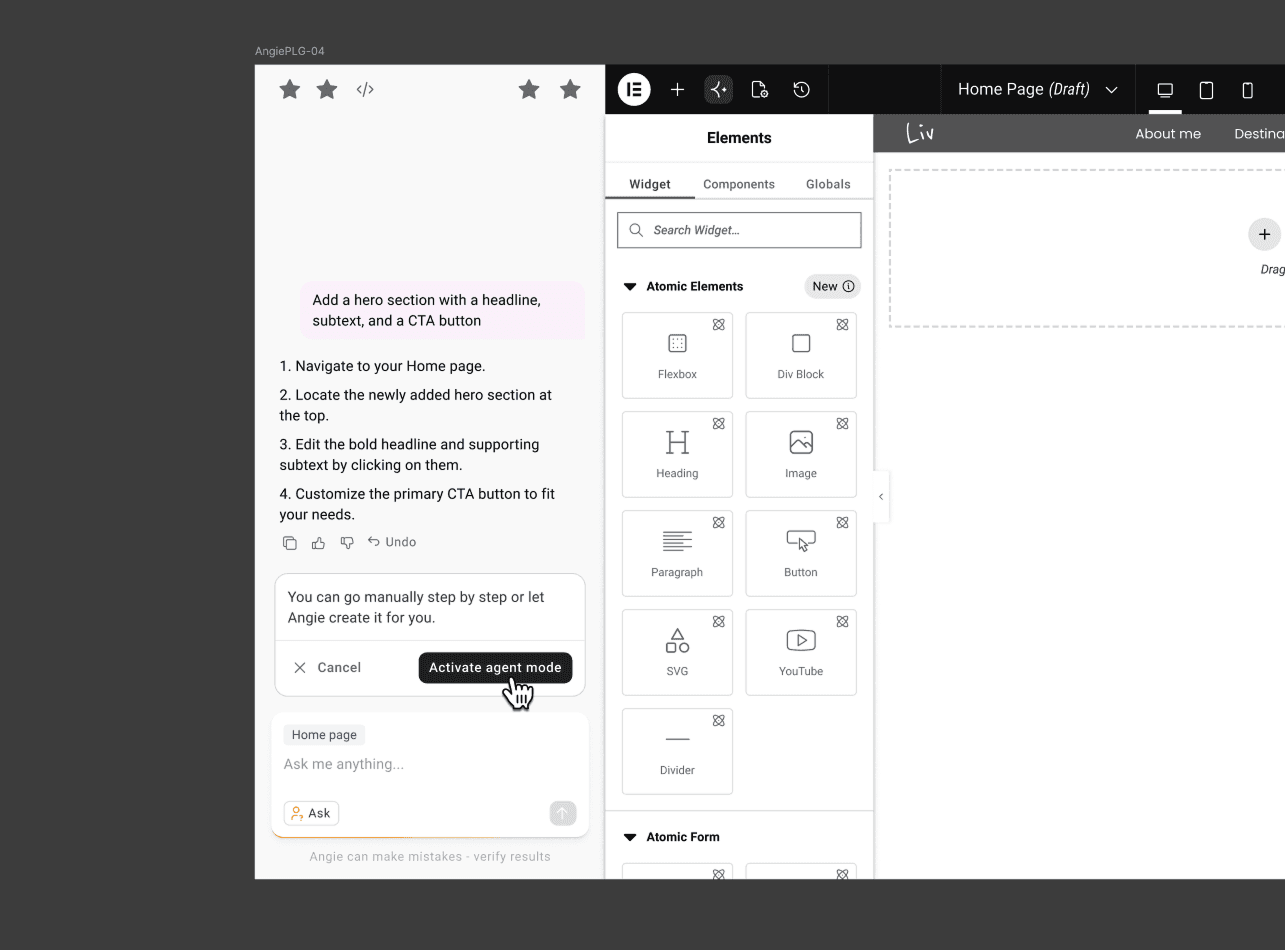Click the search magnifier icon in widget search
Screen dimensions: 1285x950
coord(636,230)
